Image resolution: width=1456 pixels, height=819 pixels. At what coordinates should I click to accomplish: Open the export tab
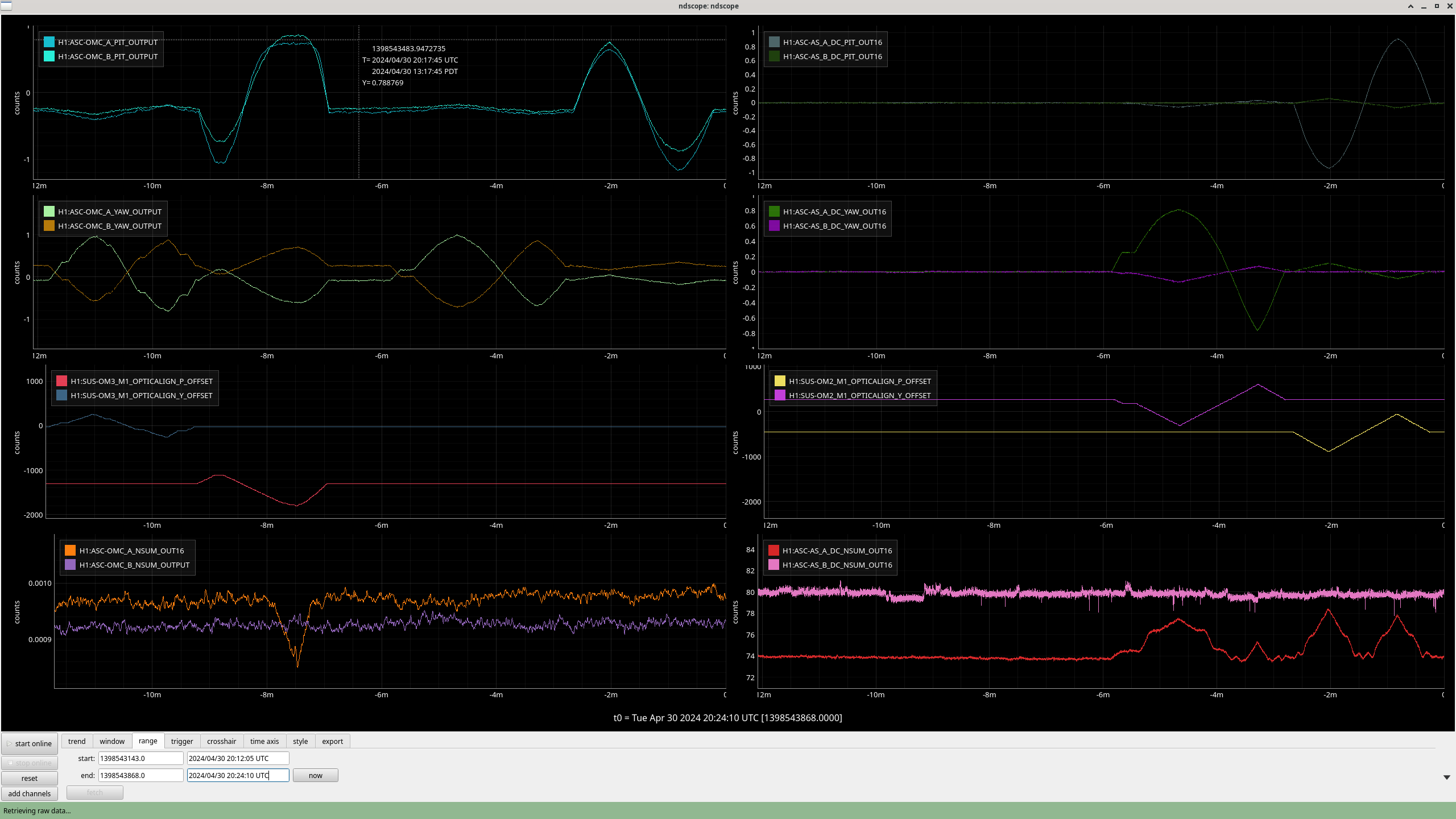pyautogui.click(x=332, y=741)
